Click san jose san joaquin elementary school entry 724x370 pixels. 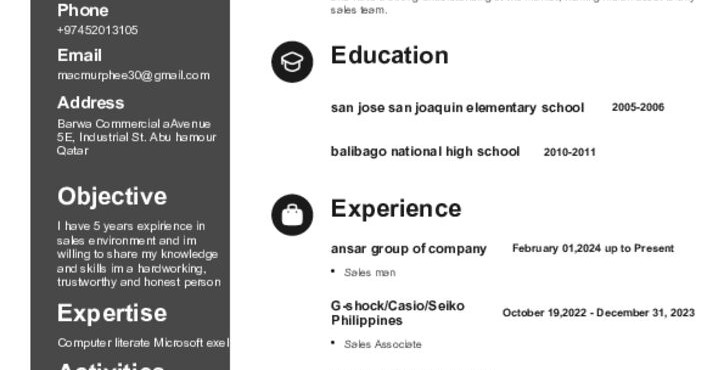point(457,108)
